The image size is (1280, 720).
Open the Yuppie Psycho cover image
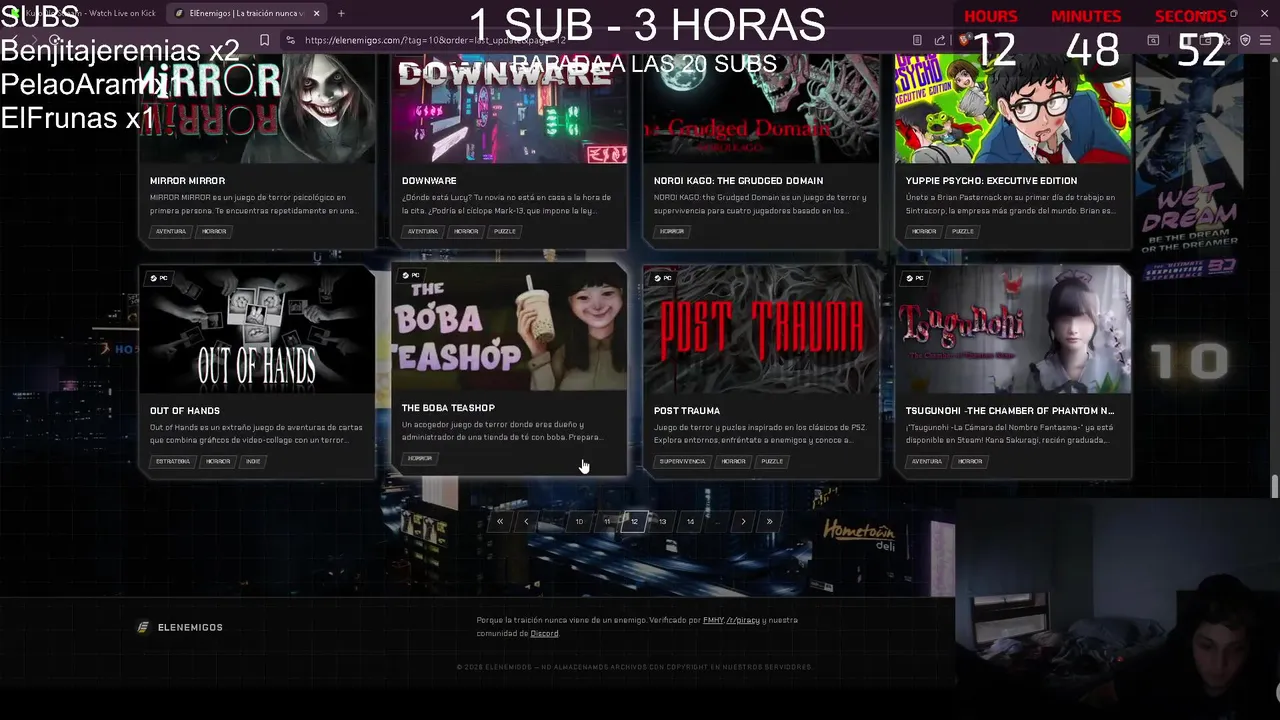(x=1013, y=108)
